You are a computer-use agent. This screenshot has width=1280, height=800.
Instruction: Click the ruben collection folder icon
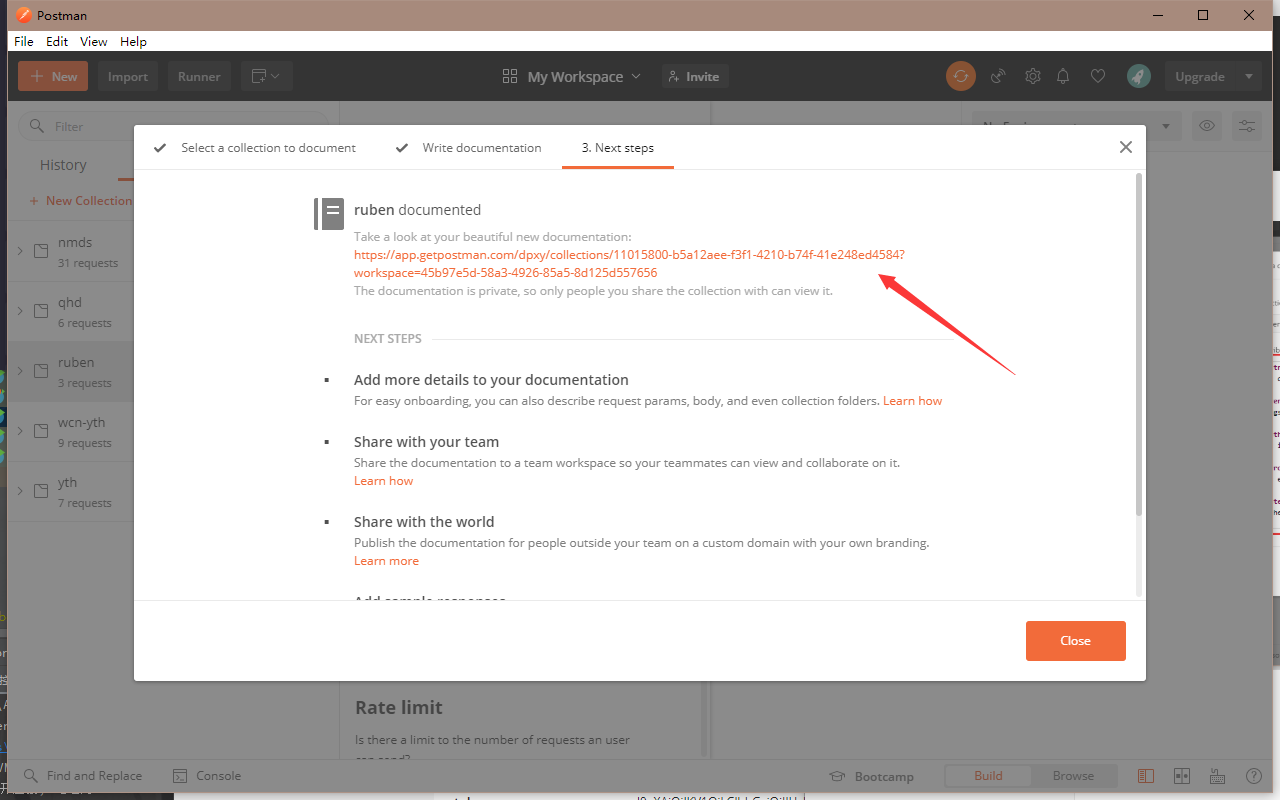tap(41, 371)
